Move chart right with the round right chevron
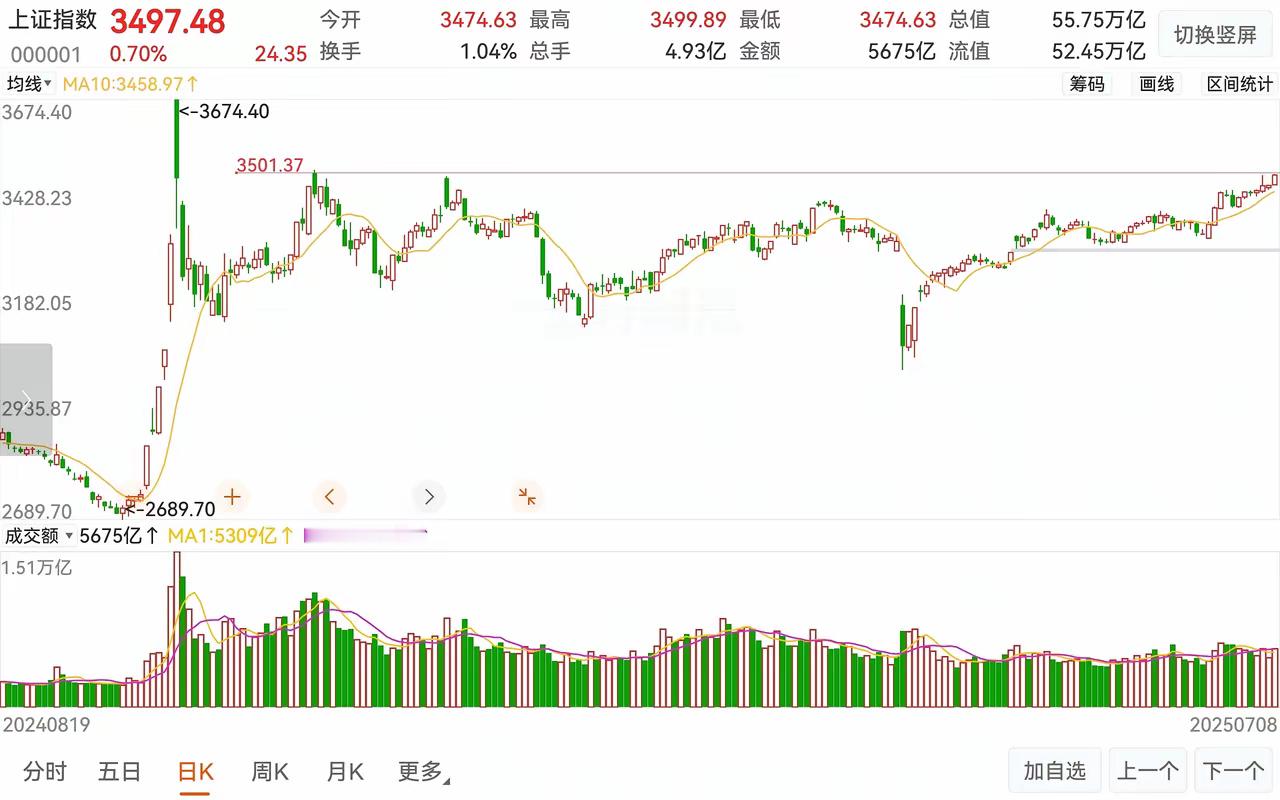This screenshot has width=1280, height=800. click(x=428, y=496)
